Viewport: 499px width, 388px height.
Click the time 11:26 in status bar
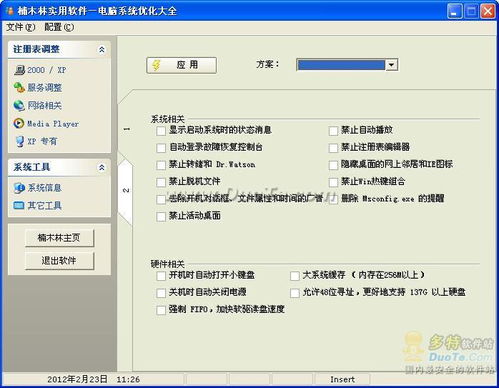(128, 379)
